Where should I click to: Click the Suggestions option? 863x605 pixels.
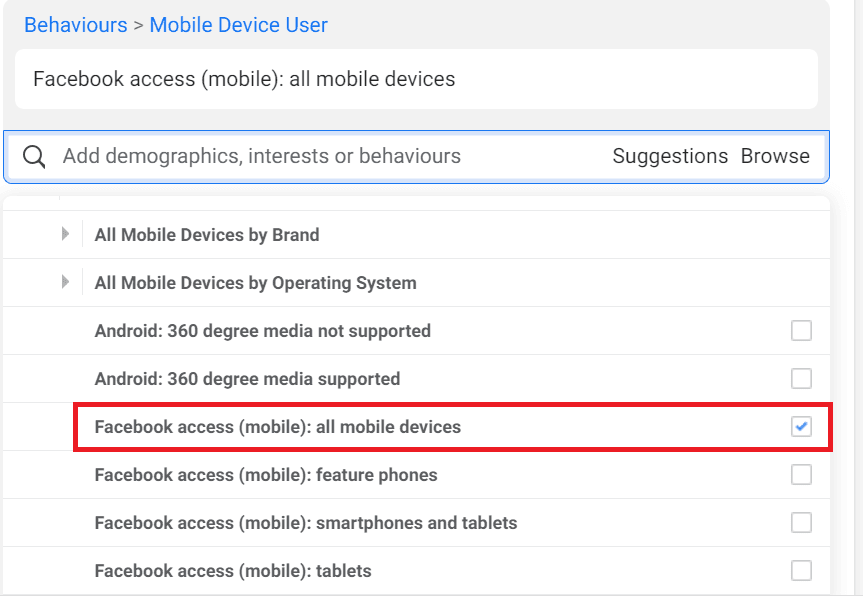pos(669,156)
